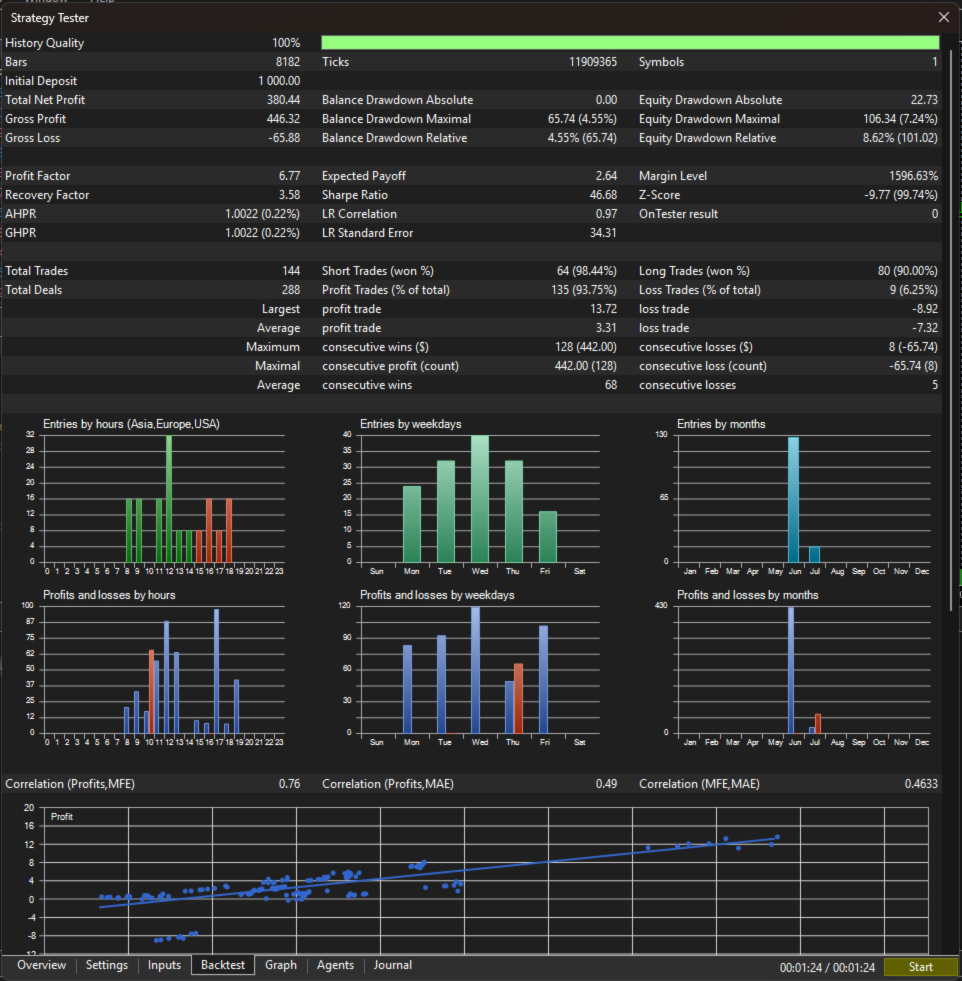Click the tallest green bar in Entries by hours
Screen dimensions: 962x981
pyautogui.click(x=169, y=499)
